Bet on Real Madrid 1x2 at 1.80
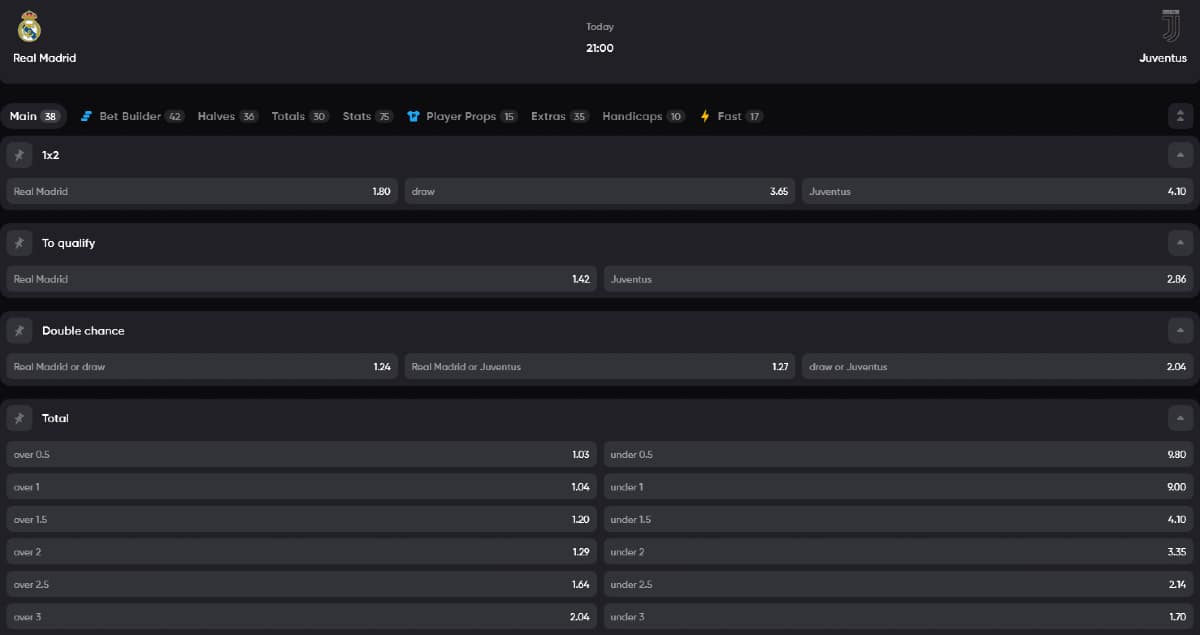This screenshot has height=635, width=1200. coord(202,191)
